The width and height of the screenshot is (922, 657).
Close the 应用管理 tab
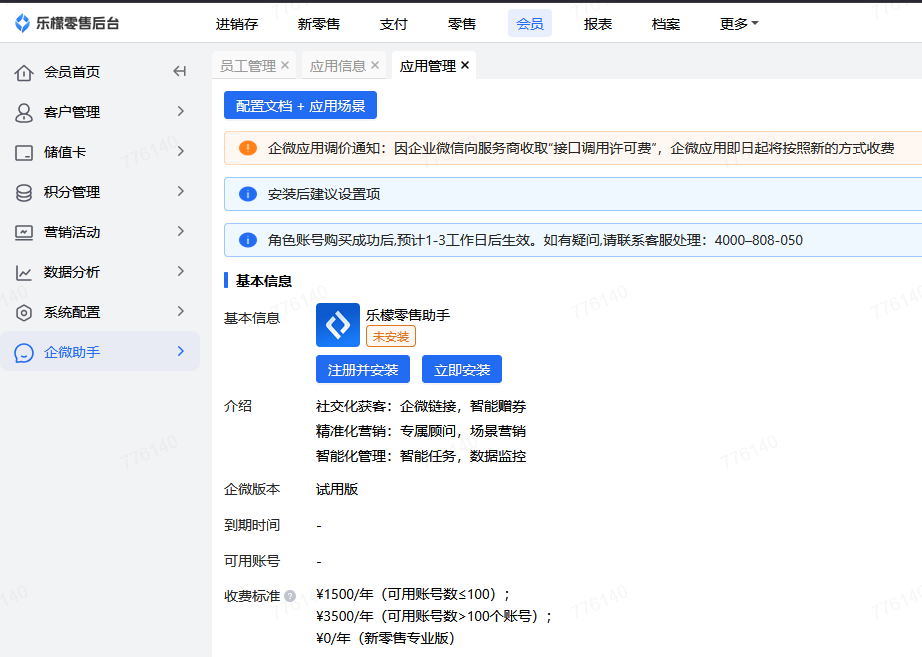pos(465,65)
